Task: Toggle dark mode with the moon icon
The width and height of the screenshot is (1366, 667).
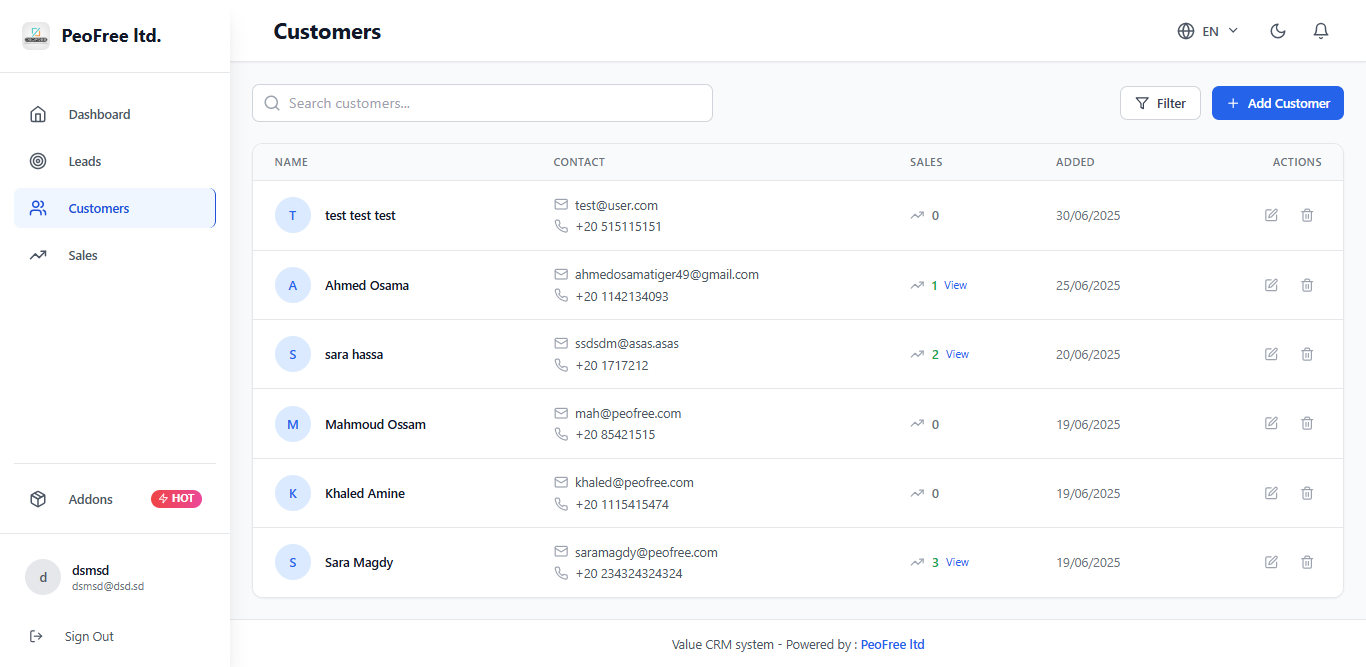Action: click(1277, 31)
